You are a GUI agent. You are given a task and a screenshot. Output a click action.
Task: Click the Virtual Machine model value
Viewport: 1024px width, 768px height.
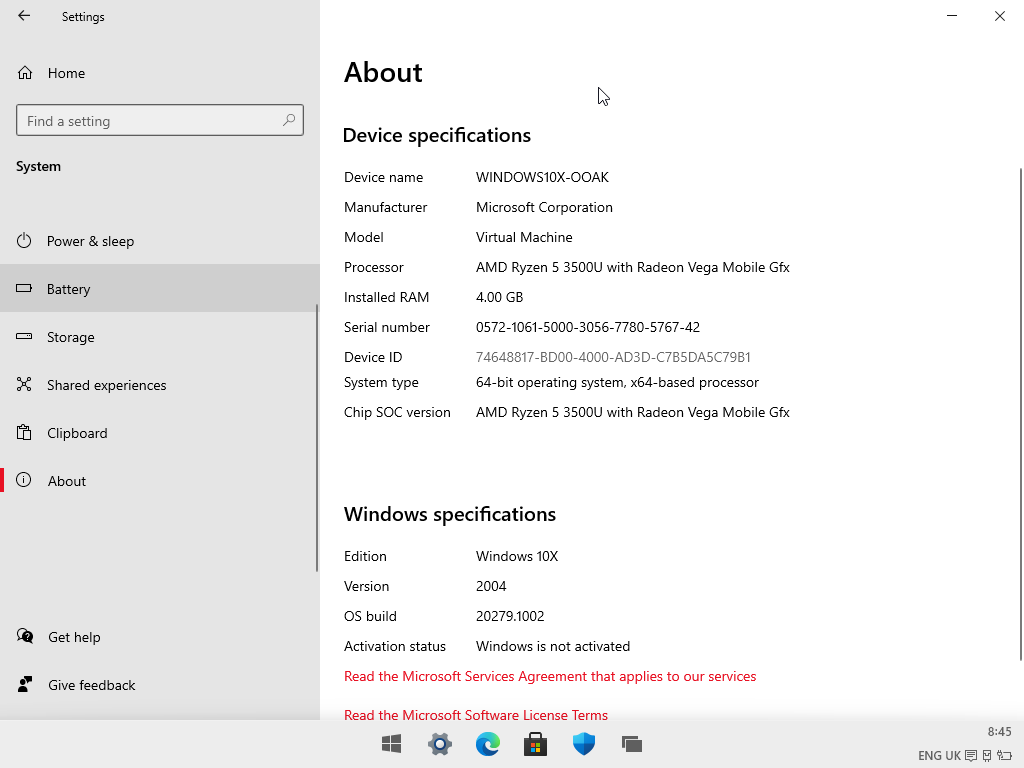coord(524,238)
